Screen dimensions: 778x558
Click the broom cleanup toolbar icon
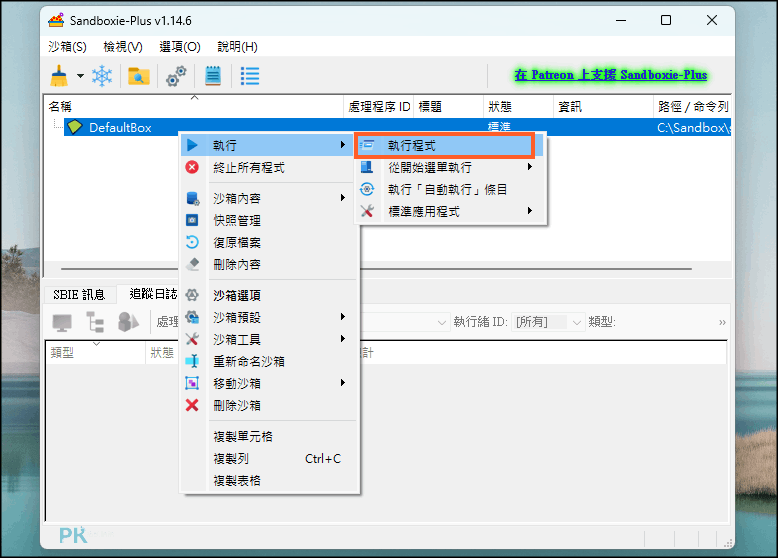[x=59, y=76]
